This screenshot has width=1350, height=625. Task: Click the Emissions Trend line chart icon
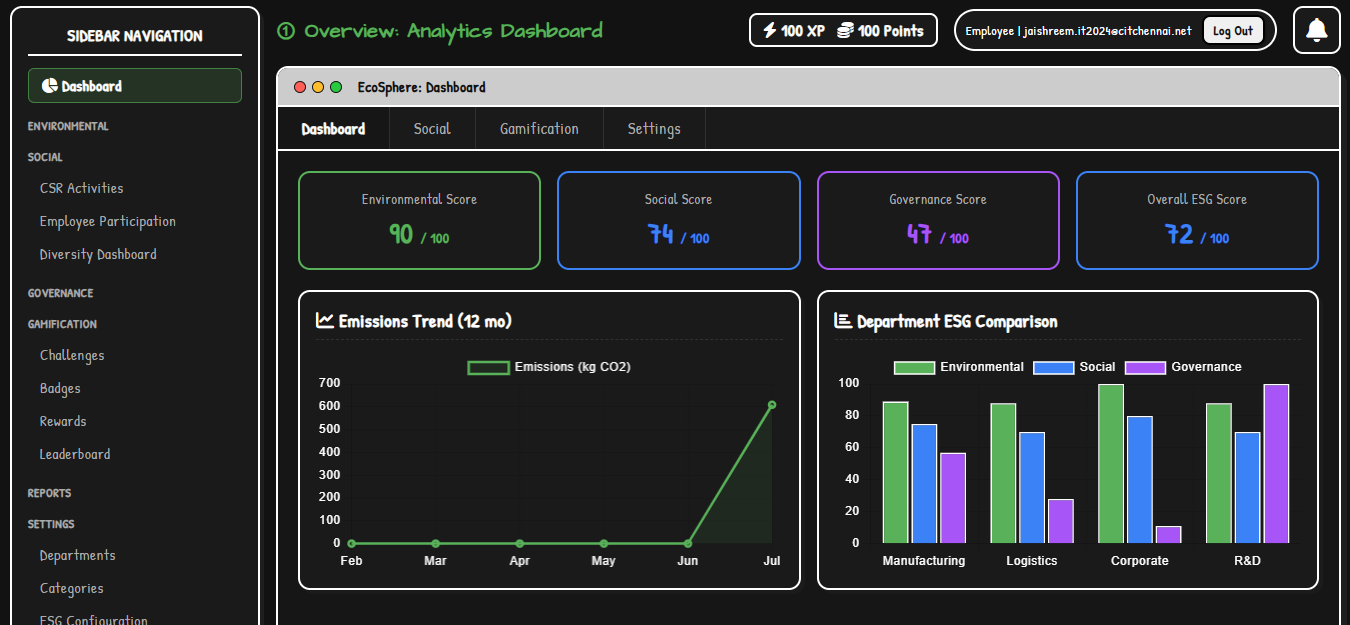[x=325, y=321]
